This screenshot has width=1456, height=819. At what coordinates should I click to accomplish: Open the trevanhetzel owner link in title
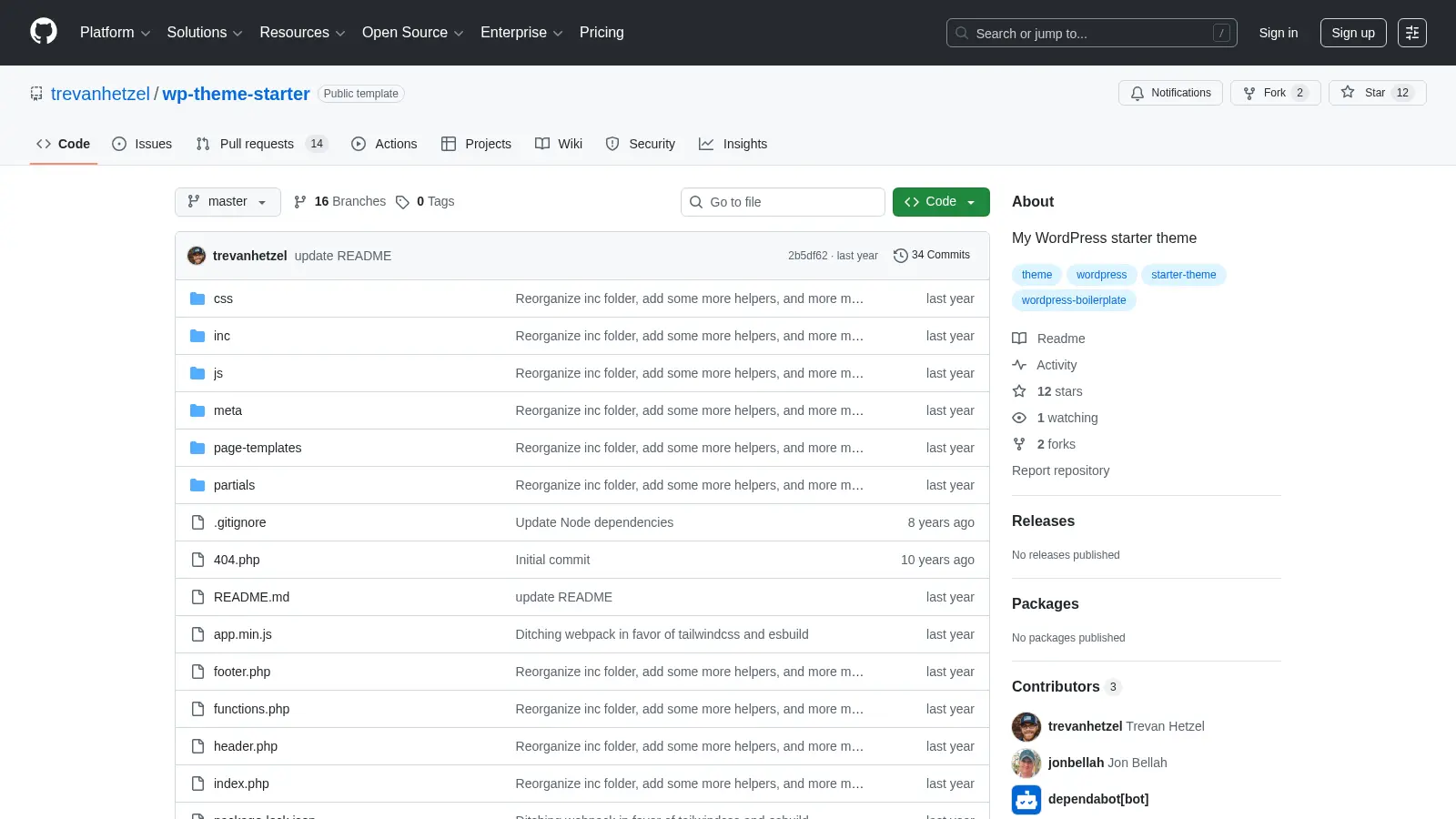[100, 94]
